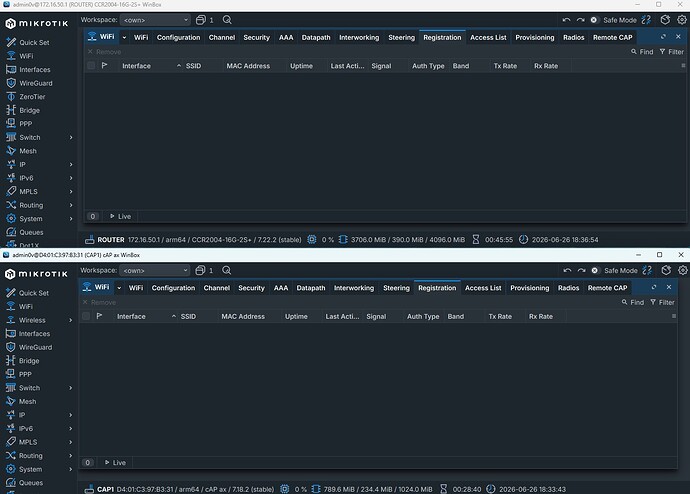This screenshot has width=690, height=494.
Task: Click the undo arrow in ROUTER window toolbar
Action: click(566, 20)
